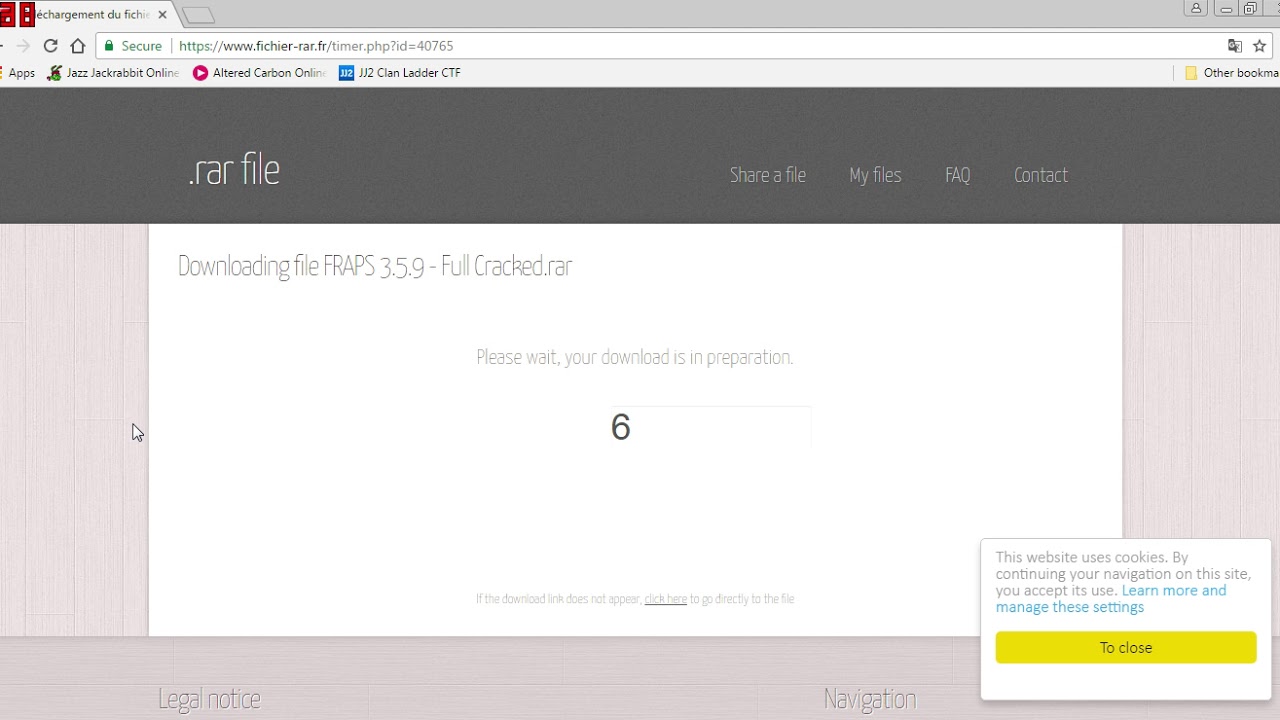Click the green Secure padlock icon
Screen dimensions: 1280x720
click(110, 46)
